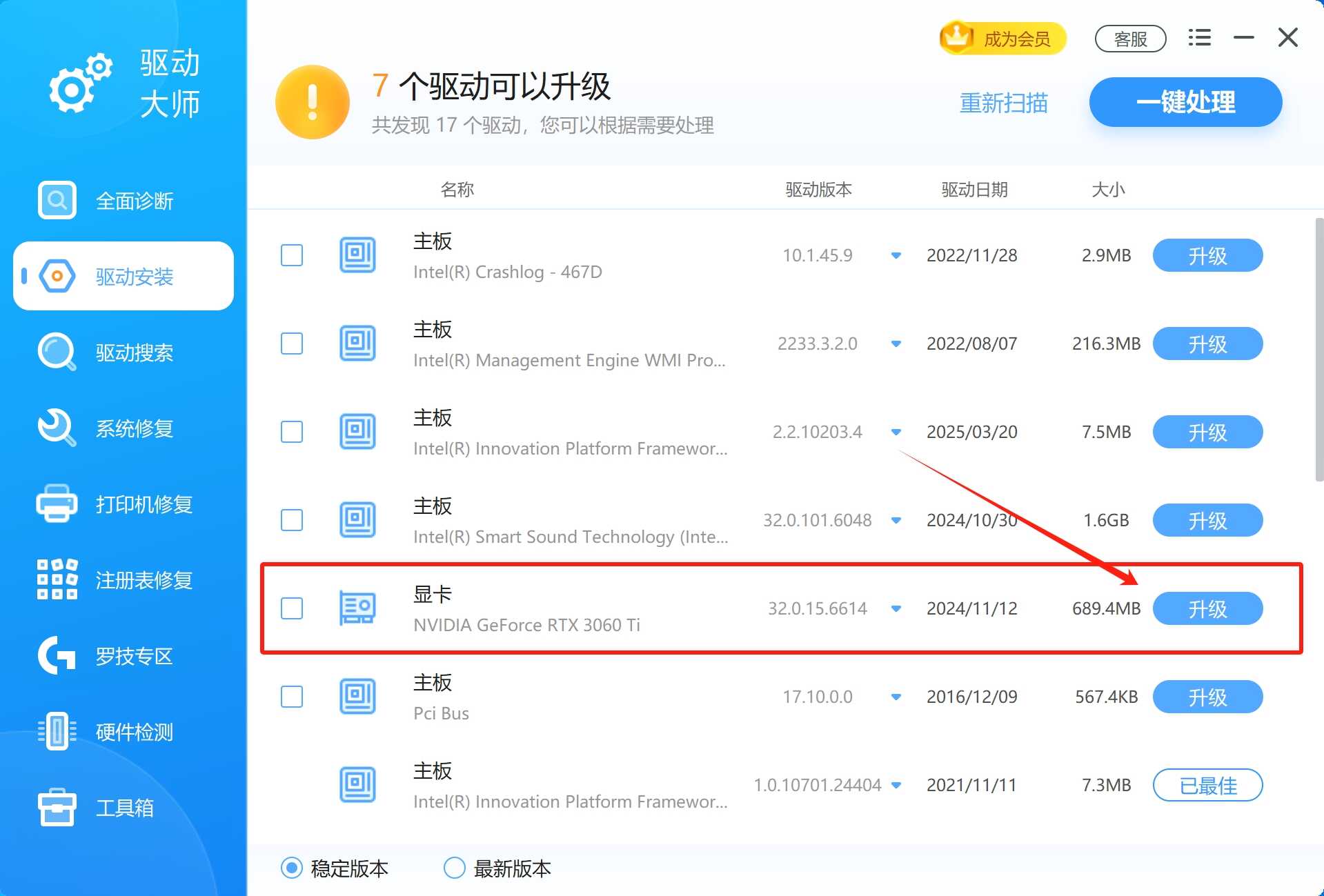Enable the 稳定版本 radio option

pos(292,868)
